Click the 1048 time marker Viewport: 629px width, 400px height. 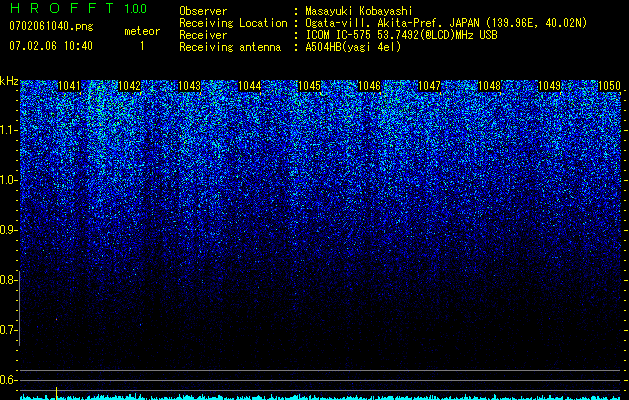[489, 86]
